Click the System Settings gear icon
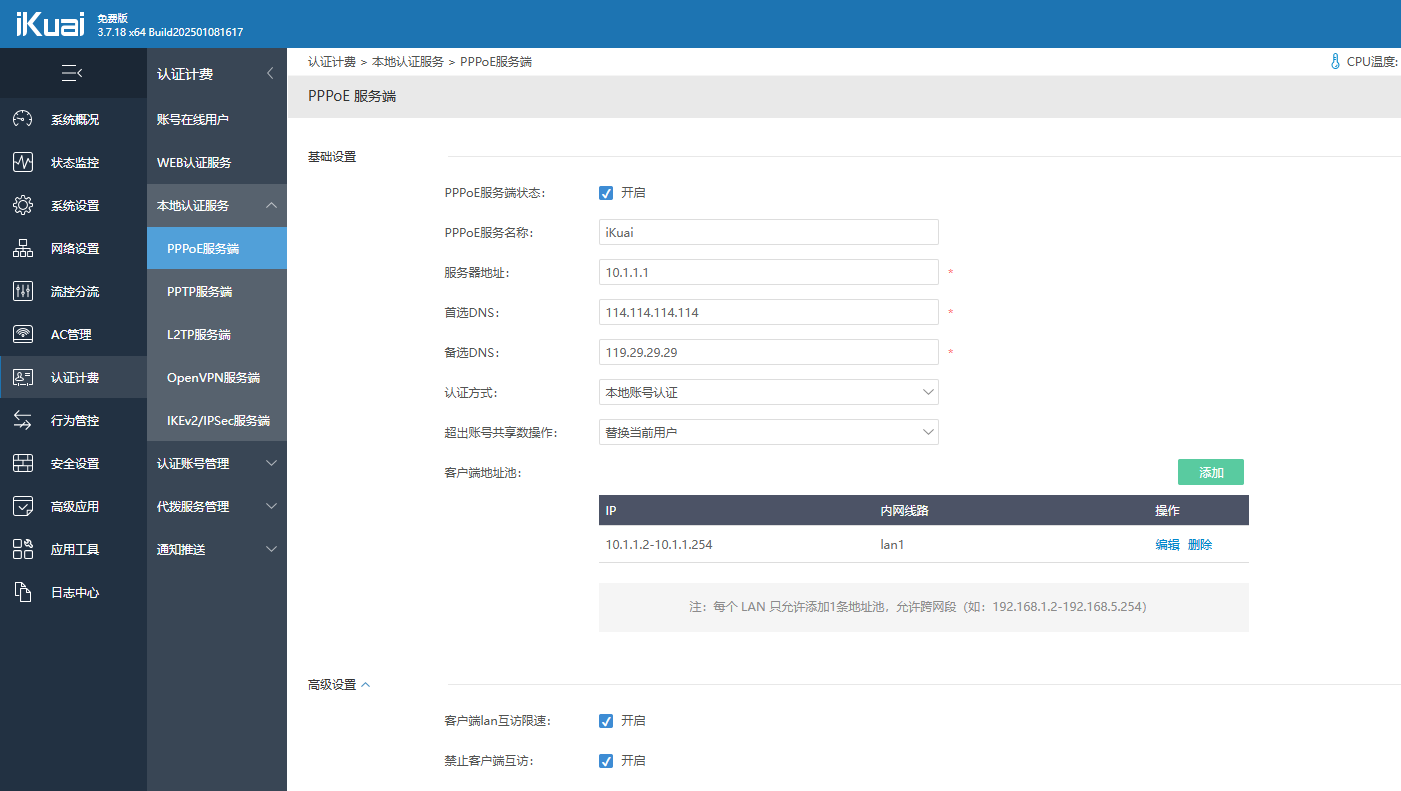This screenshot has width=1401, height=791. point(23,206)
